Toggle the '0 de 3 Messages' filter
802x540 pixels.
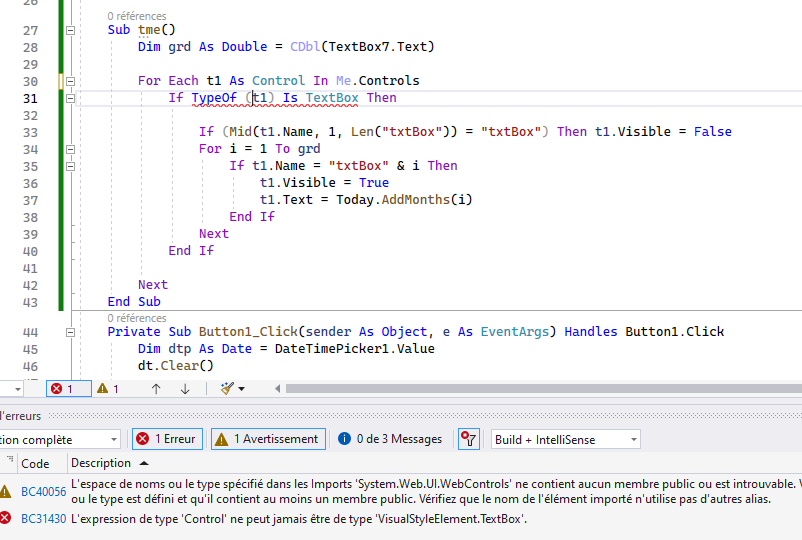(x=390, y=439)
